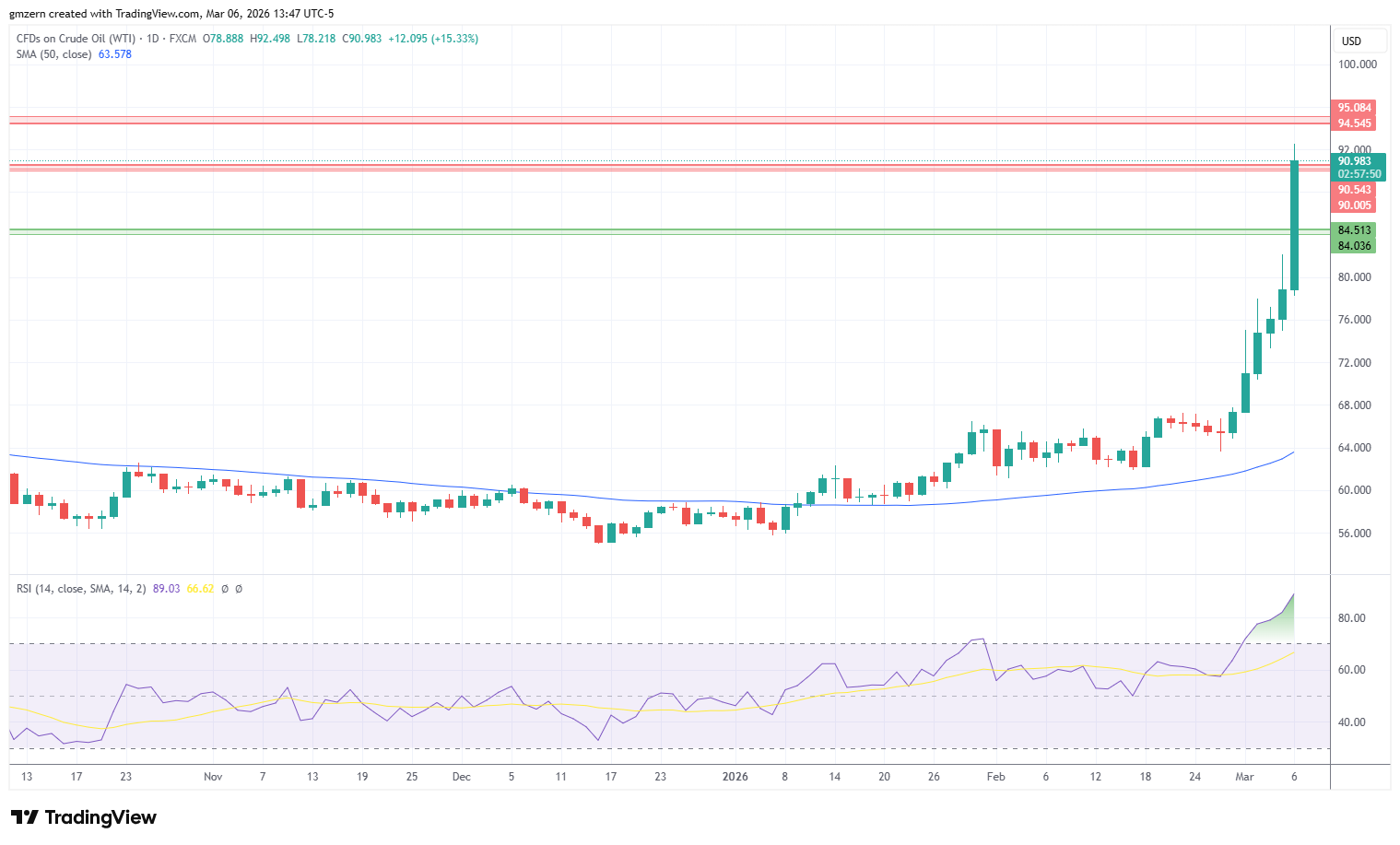Click the RSI scale label 80.00
Image resolution: width=1400 pixels, height=845 pixels.
pos(1351,618)
